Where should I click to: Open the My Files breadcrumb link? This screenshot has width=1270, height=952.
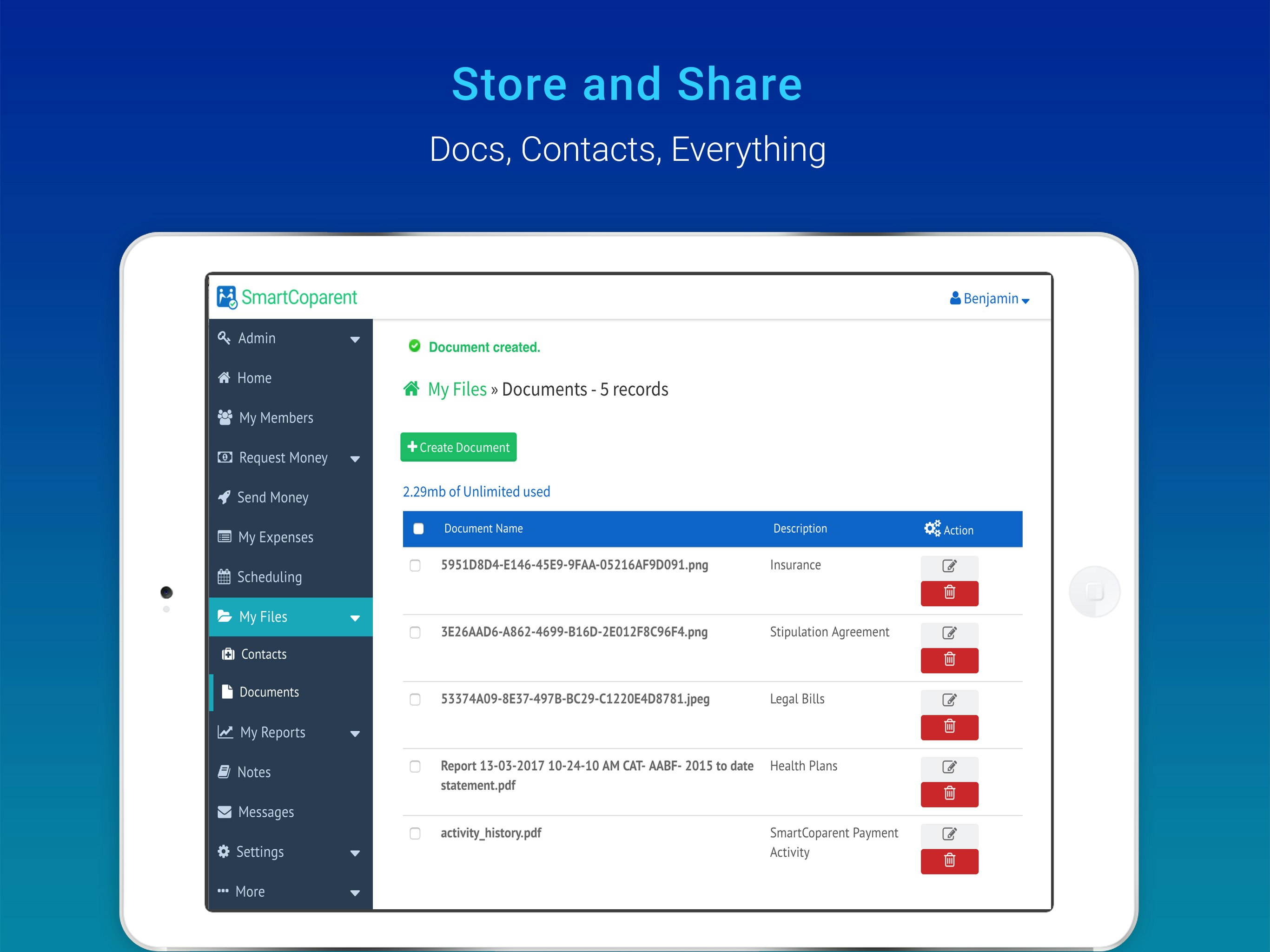click(456, 389)
